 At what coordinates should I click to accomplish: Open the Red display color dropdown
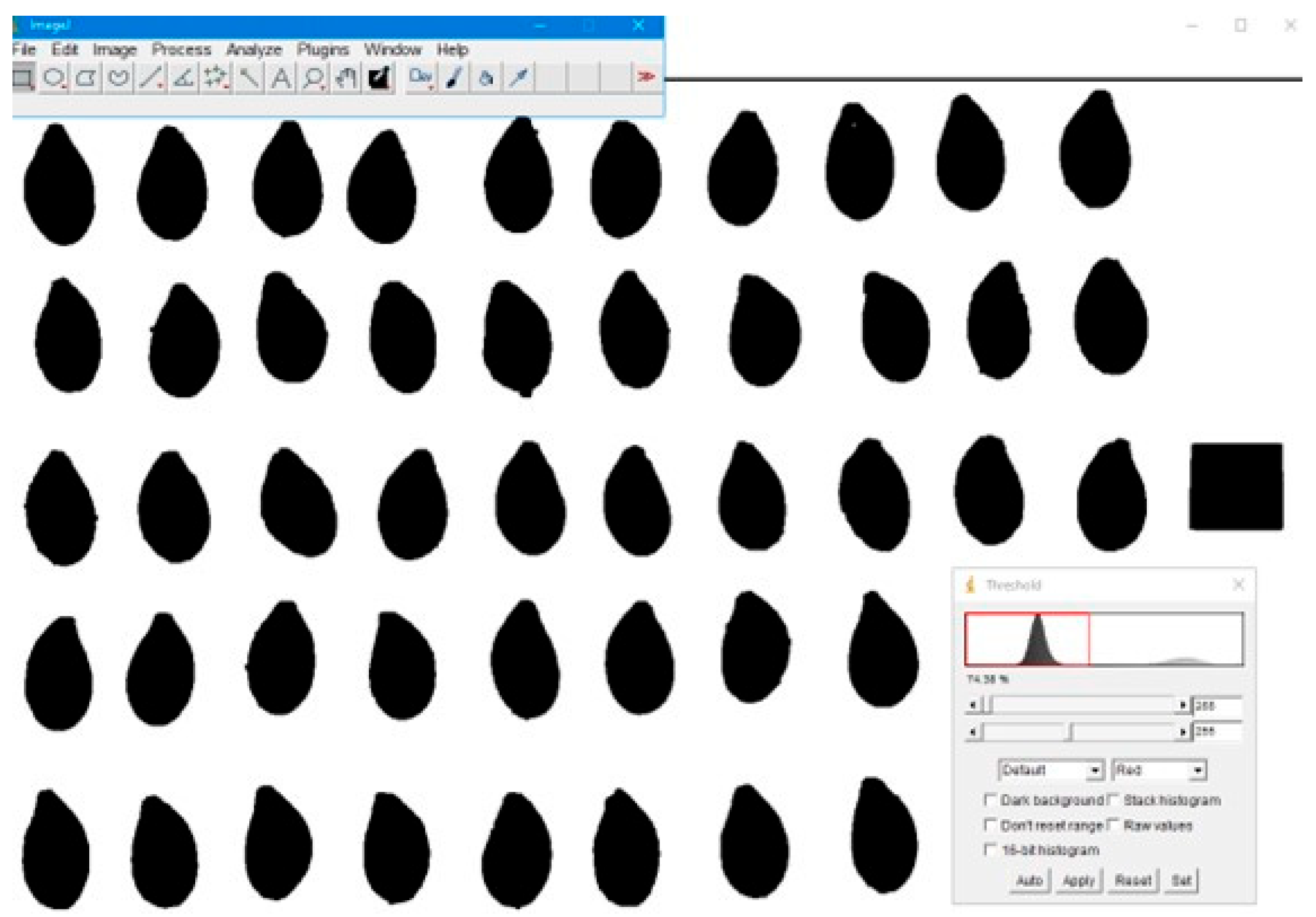[x=1158, y=770]
